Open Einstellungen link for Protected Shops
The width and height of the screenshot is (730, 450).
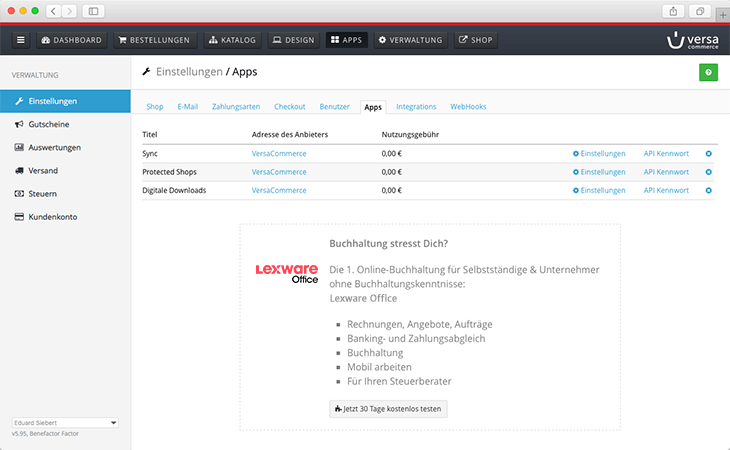599,172
